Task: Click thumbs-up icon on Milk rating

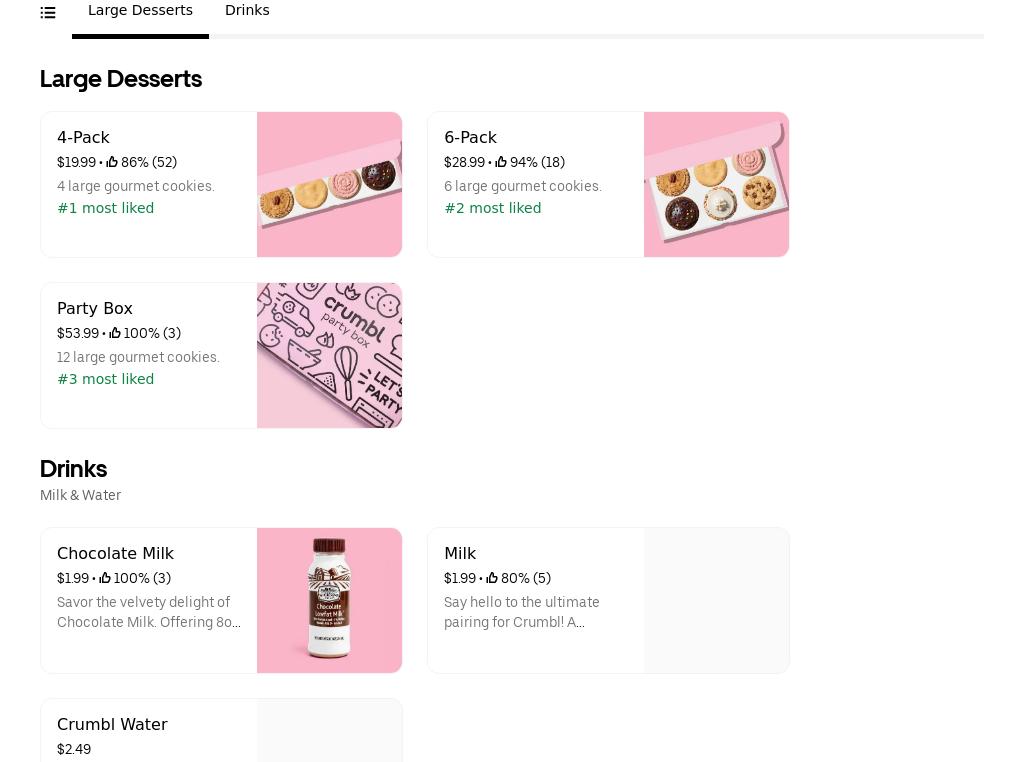Action: pos(492,578)
